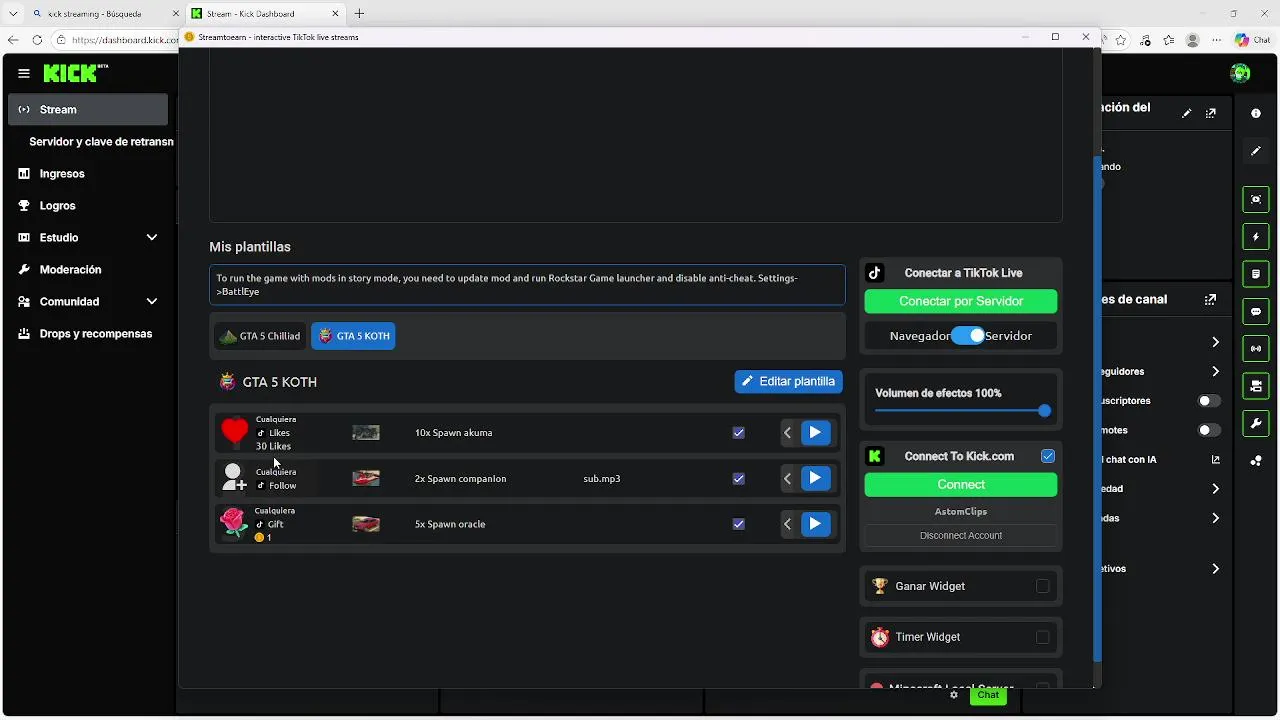
Task: Open Kick user avatar menu
Action: point(1240,73)
